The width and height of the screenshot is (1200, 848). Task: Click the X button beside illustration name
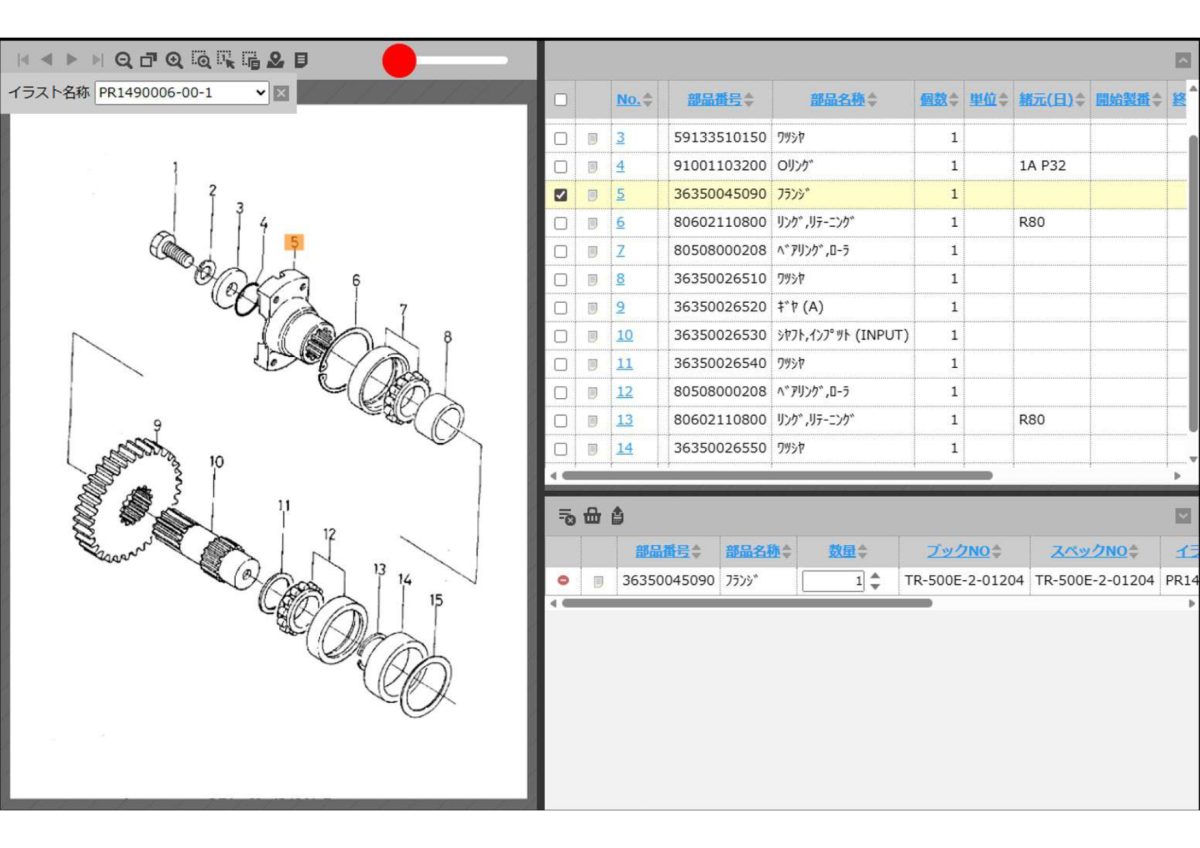281,93
